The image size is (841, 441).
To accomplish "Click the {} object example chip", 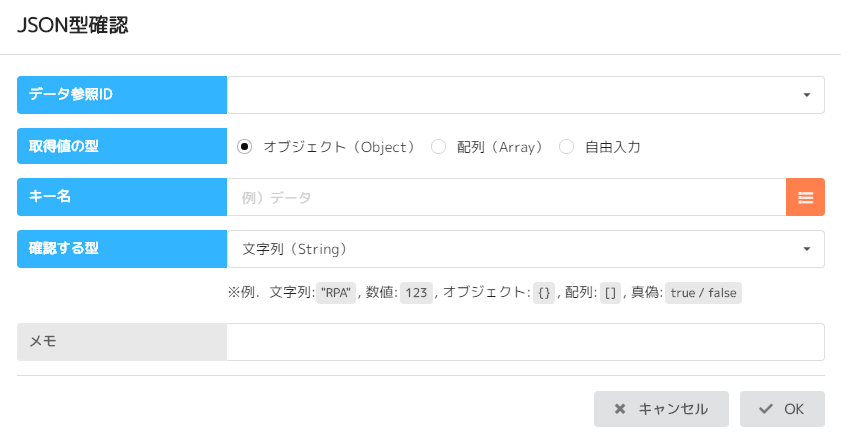I will click(x=544, y=294).
